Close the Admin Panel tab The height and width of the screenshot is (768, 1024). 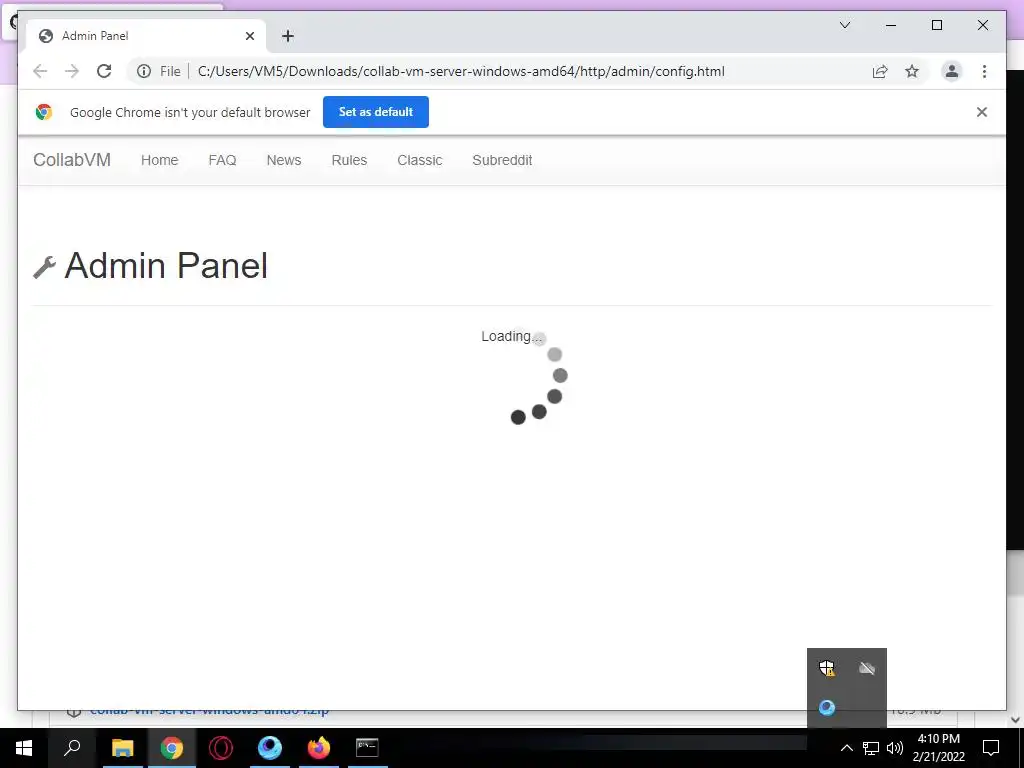click(x=249, y=36)
